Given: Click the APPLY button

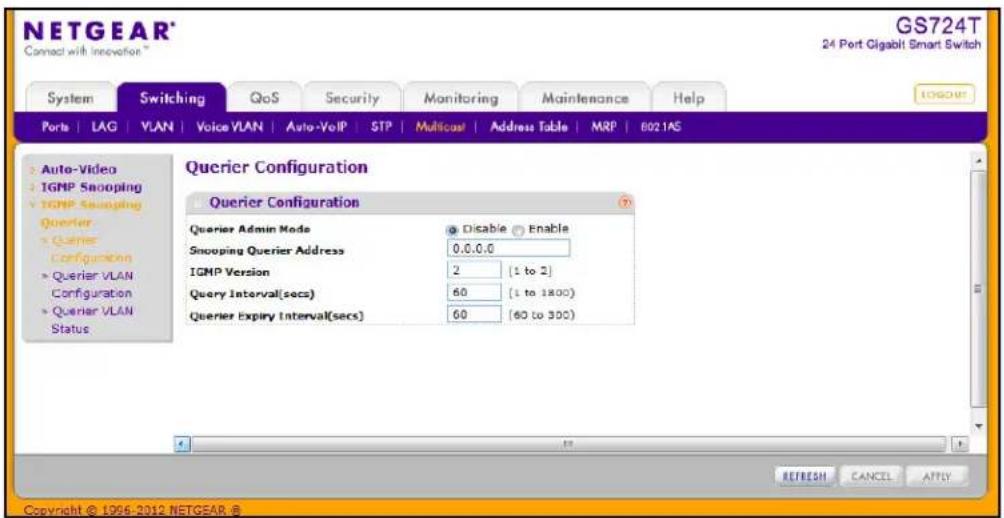Looking at the screenshot, I should coord(937,476).
